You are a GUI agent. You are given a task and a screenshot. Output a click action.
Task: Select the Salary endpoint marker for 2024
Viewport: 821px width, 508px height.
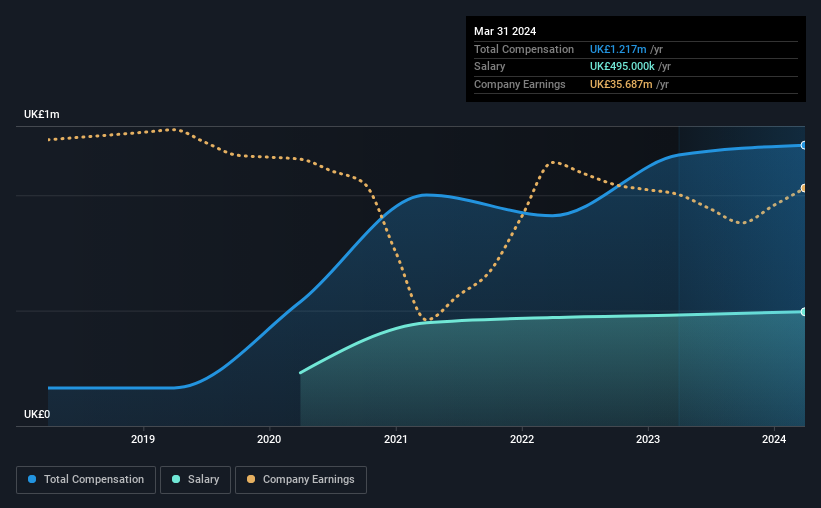[804, 312]
